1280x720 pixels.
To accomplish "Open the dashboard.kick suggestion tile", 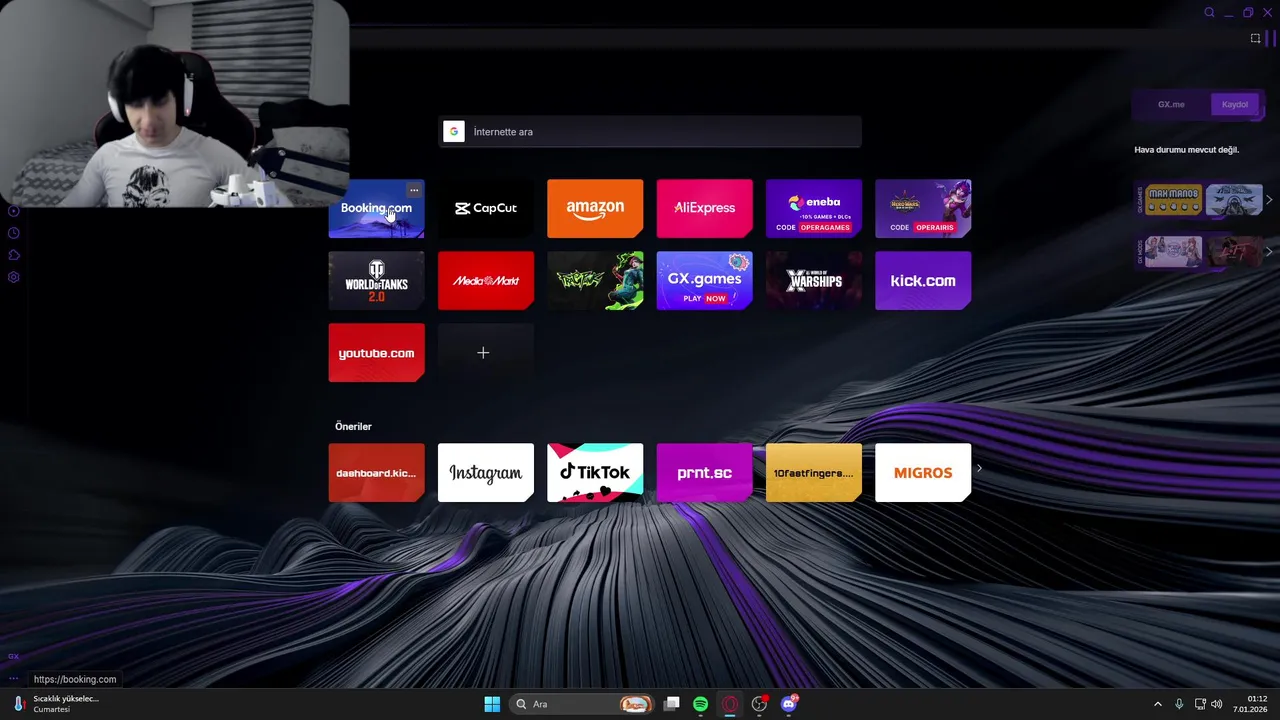I will 376,473.
